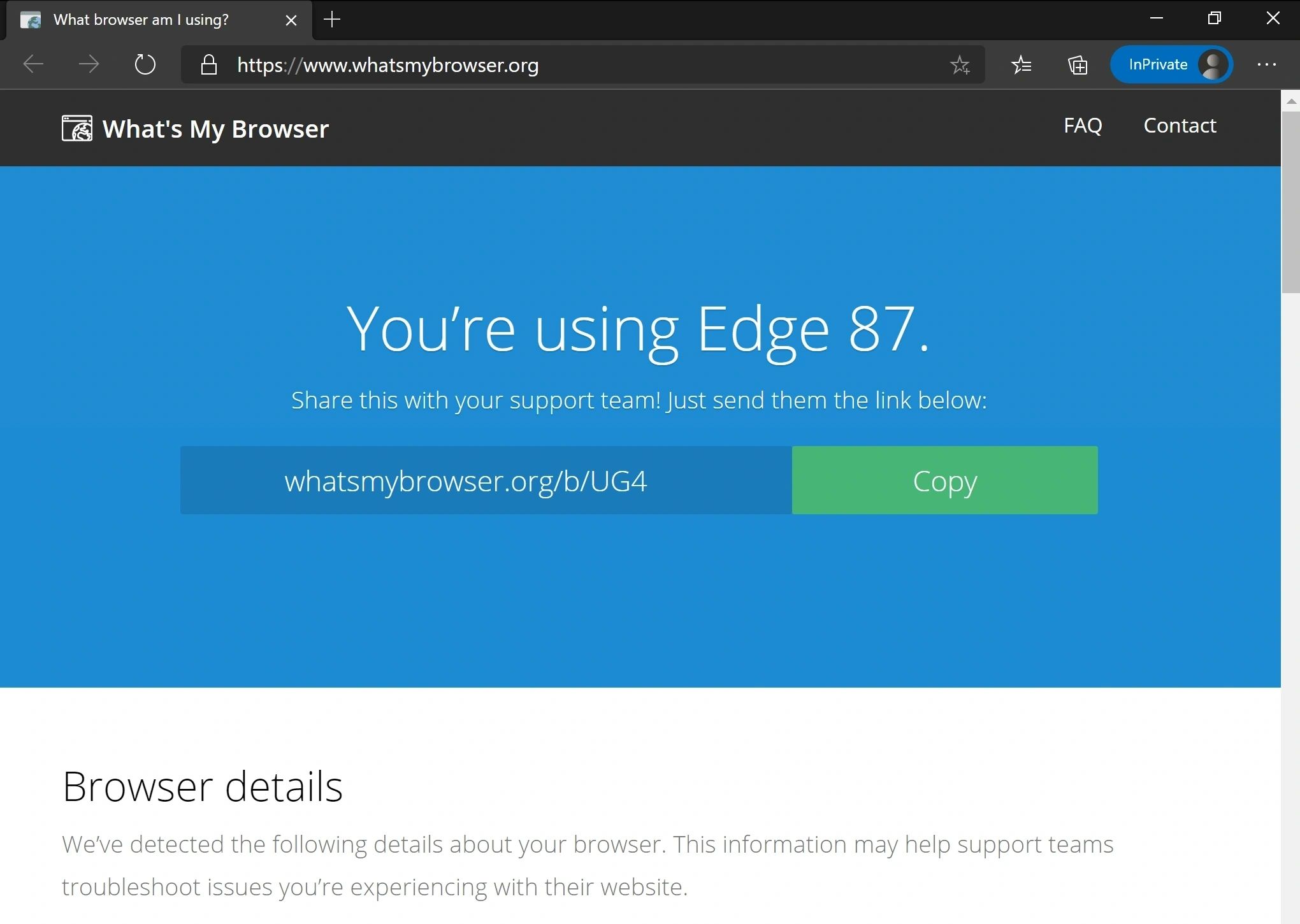
Task: Click the address bar URL
Action: click(x=387, y=65)
